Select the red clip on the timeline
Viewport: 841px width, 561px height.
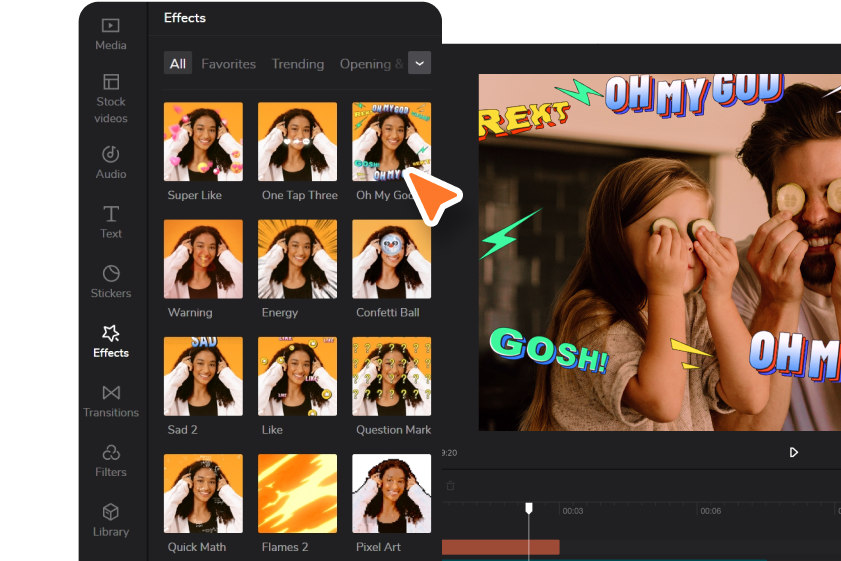coord(500,547)
